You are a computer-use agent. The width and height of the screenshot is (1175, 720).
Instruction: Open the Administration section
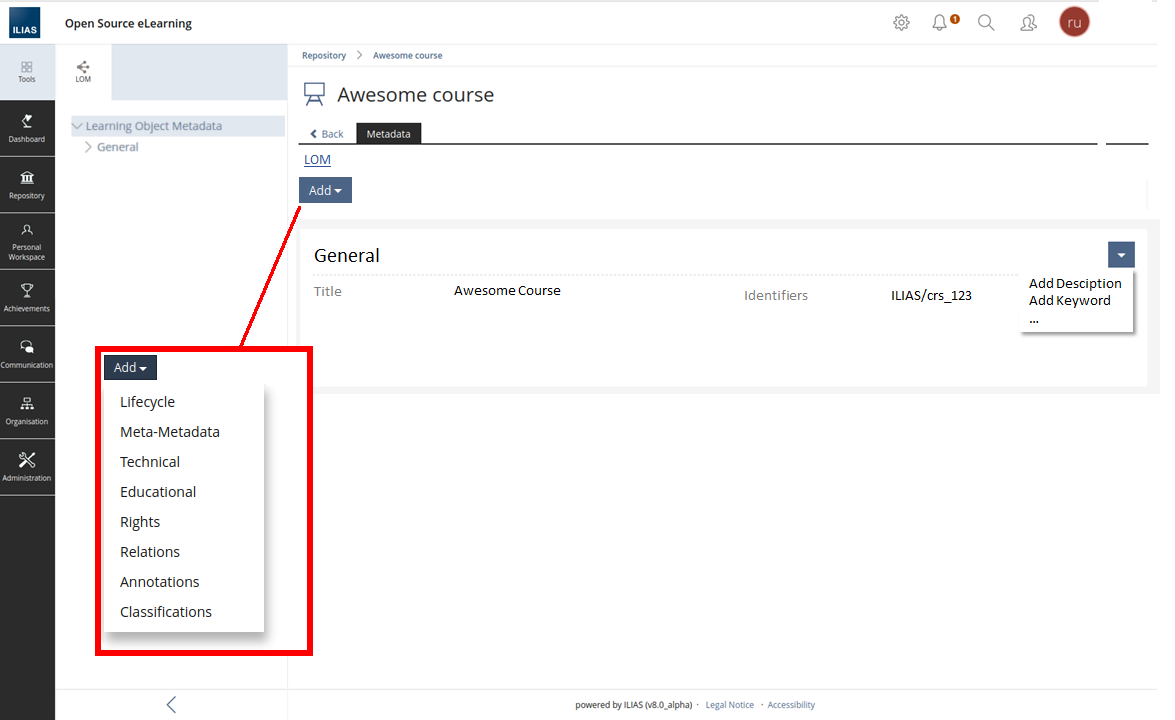coord(27,468)
